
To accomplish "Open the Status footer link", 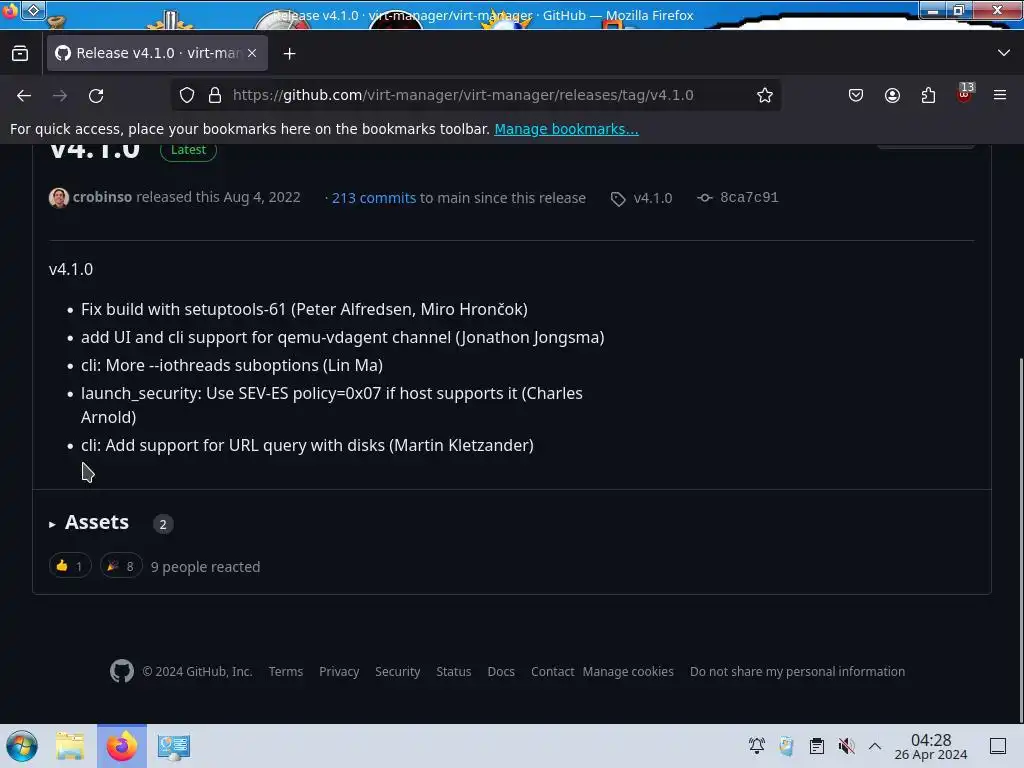I will point(454,671).
